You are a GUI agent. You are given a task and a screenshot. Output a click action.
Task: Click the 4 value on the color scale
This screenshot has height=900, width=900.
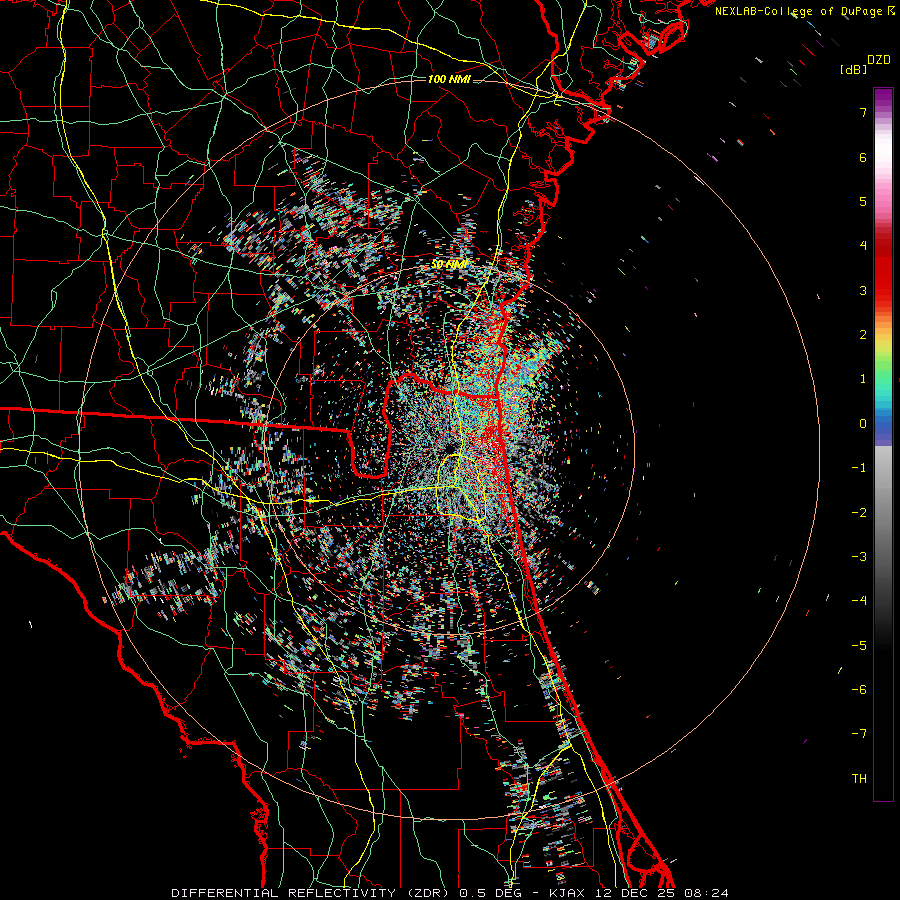tap(863, 246)
